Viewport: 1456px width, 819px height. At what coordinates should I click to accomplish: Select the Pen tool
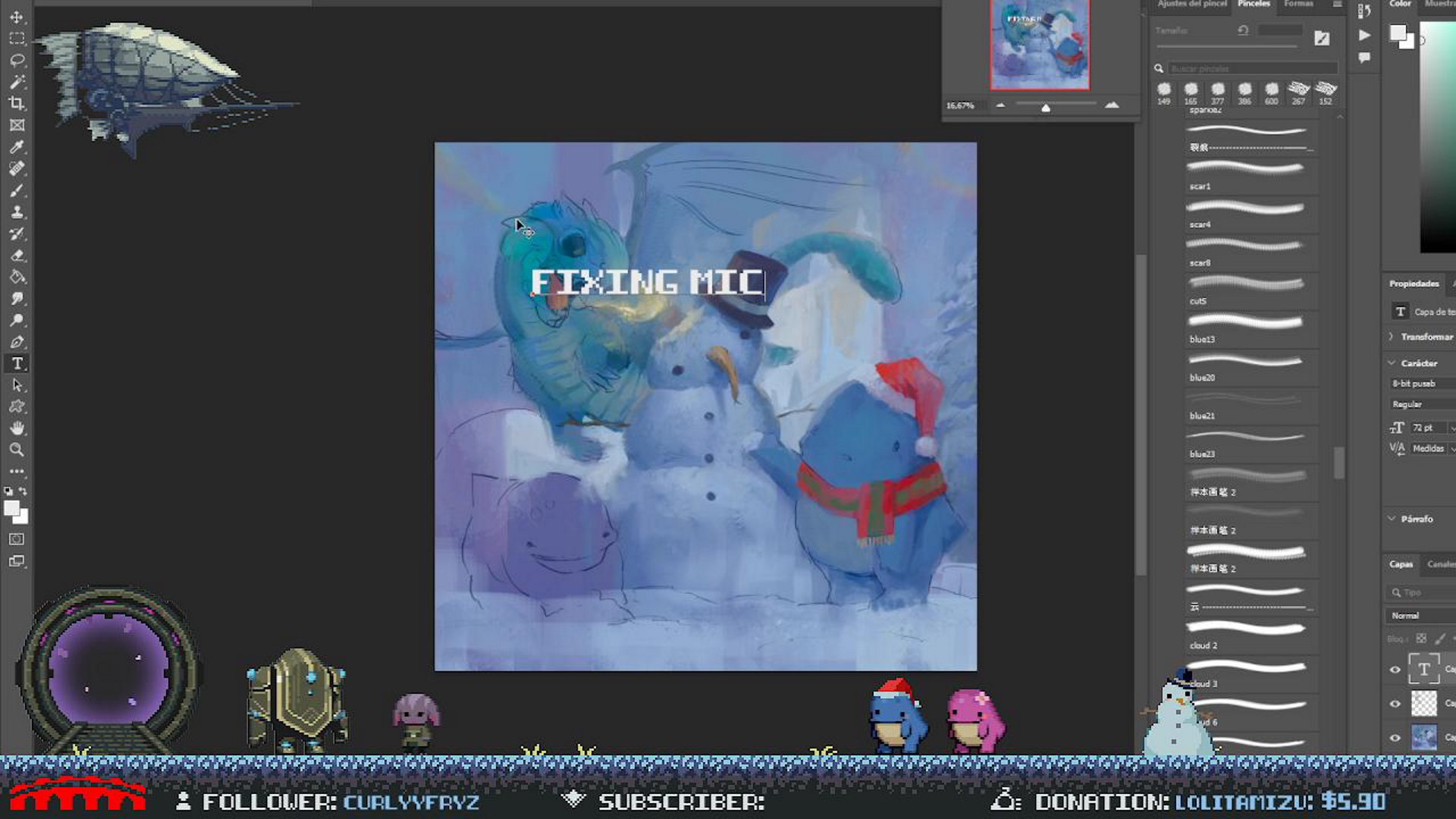[17, 342]
